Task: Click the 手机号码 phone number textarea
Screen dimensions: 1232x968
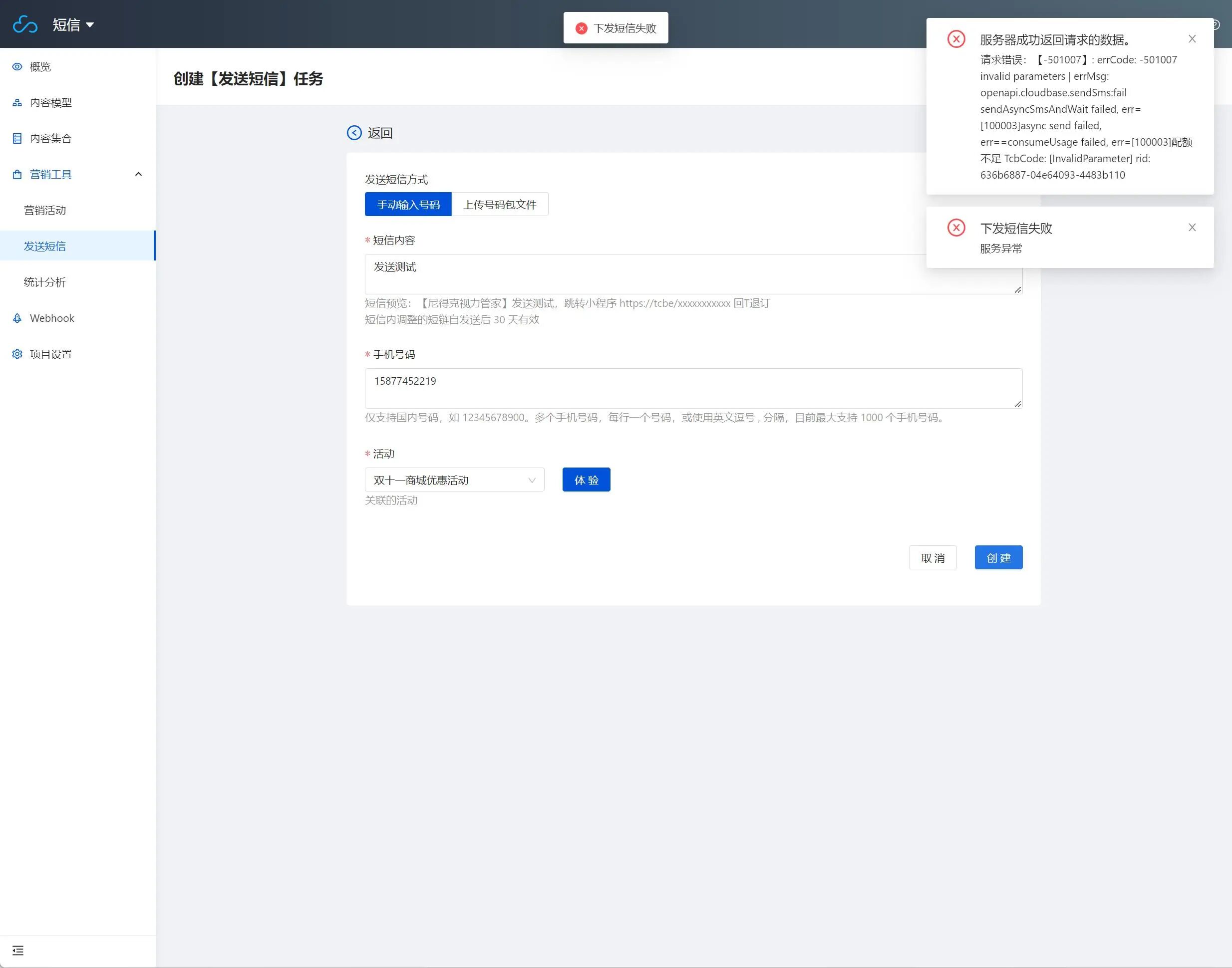Action: (x=693, y=388)
